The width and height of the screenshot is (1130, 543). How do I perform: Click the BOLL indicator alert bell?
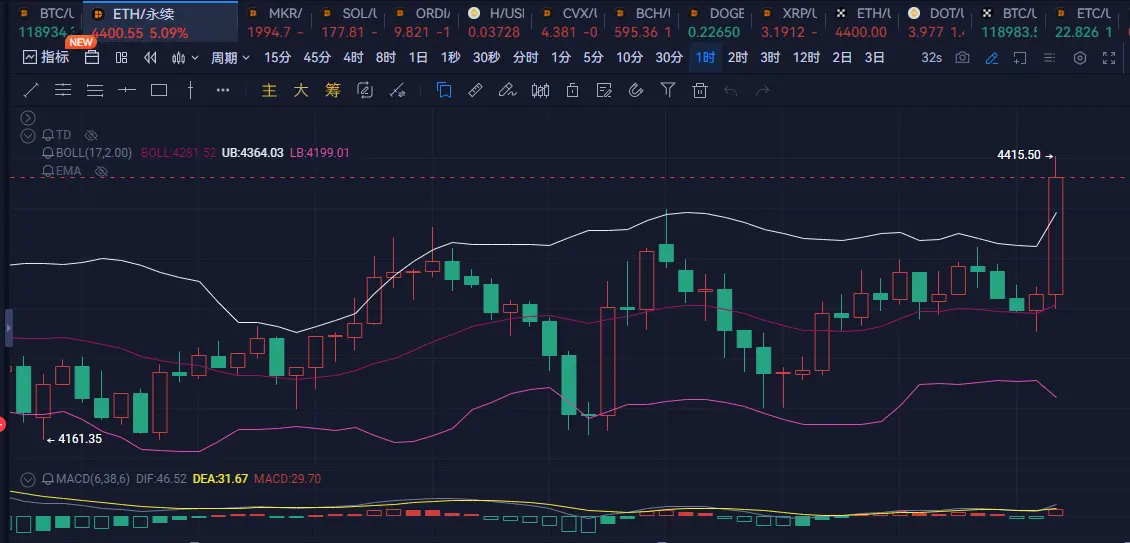click(49, 153)
